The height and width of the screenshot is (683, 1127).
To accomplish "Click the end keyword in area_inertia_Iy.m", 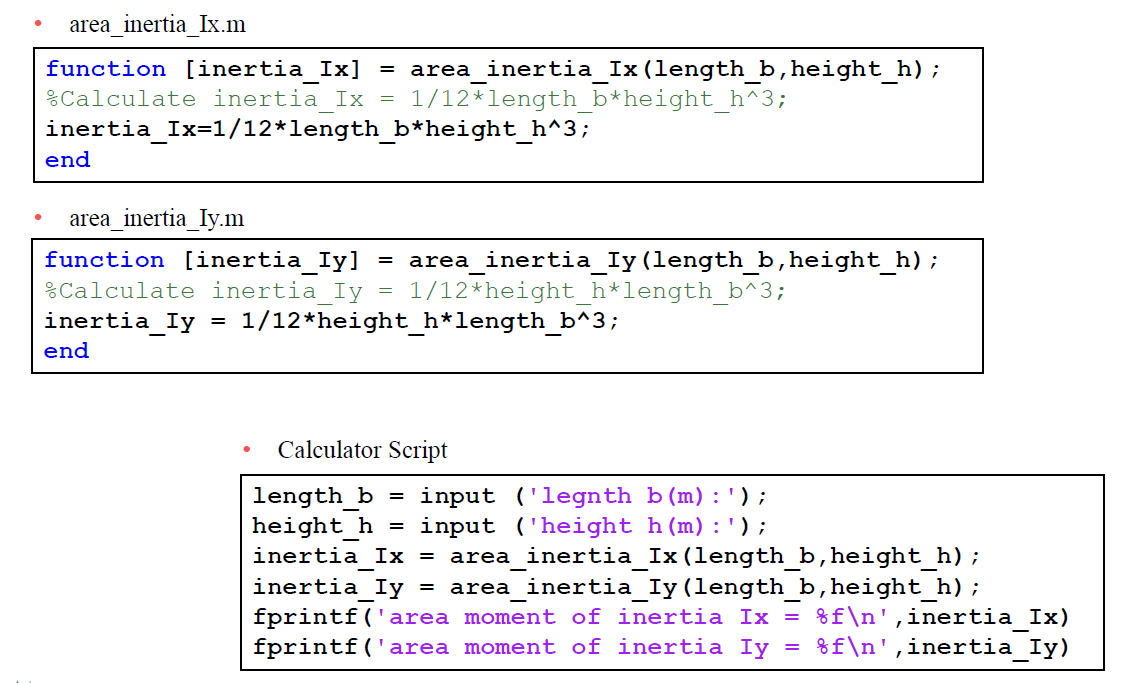I will (66, 351).
